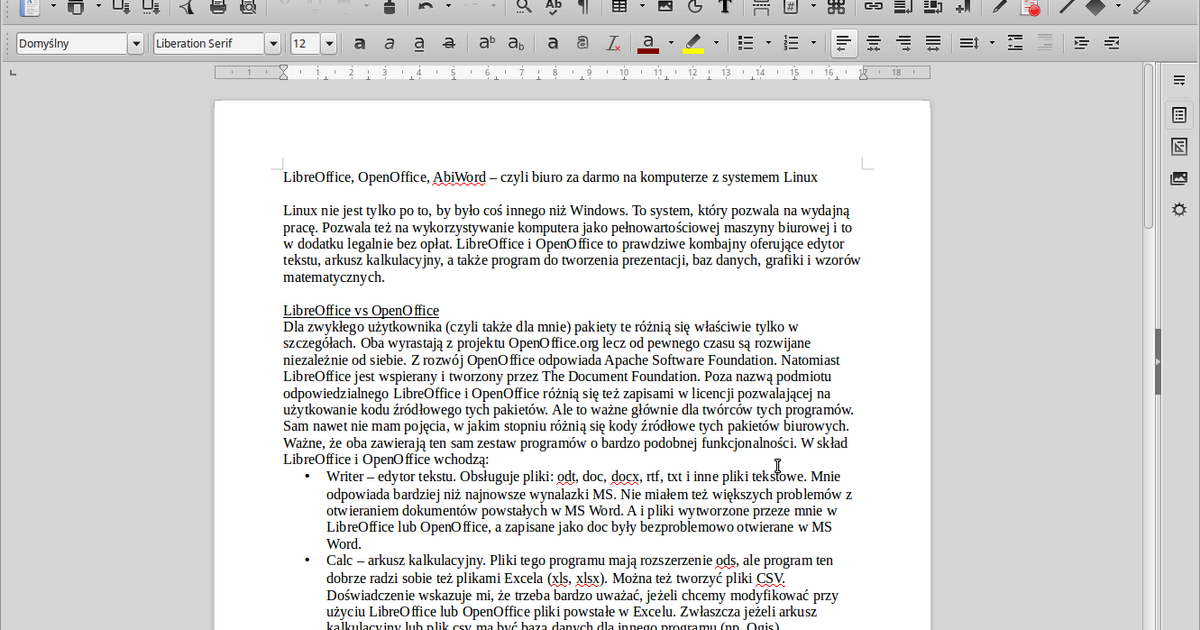Click the horizontal ruler above the page

tap(572, 72)
